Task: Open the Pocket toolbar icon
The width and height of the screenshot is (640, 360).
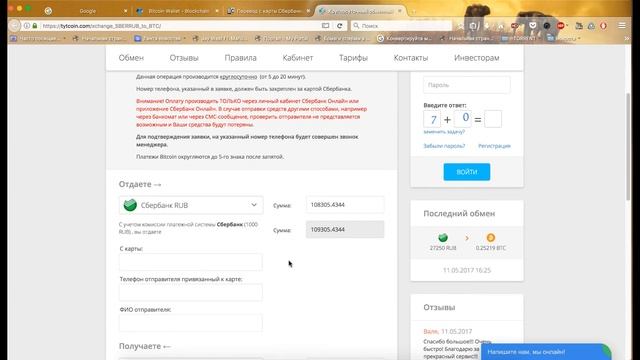Action: click(x=533, y=26)
